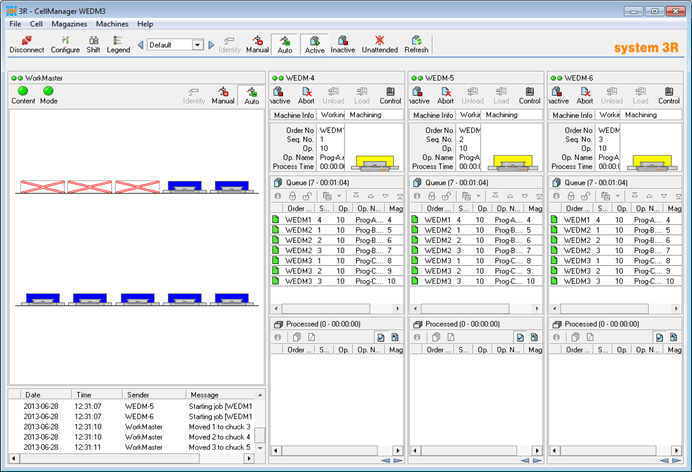Go to previous layout with left arrow

pos(140,45)
